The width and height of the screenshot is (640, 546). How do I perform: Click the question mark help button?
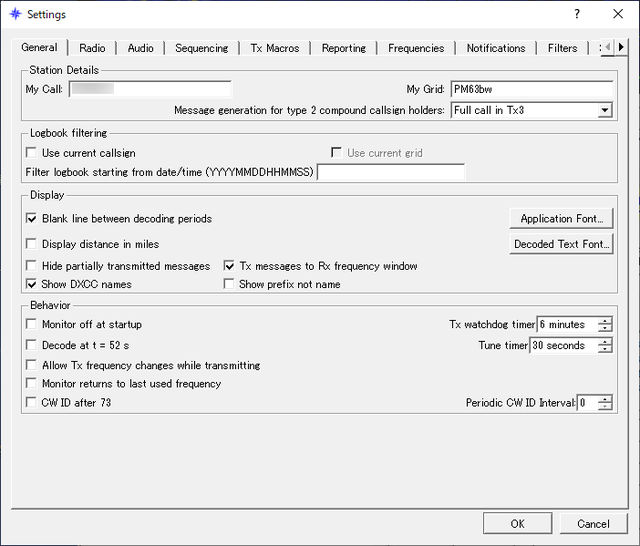577,14
